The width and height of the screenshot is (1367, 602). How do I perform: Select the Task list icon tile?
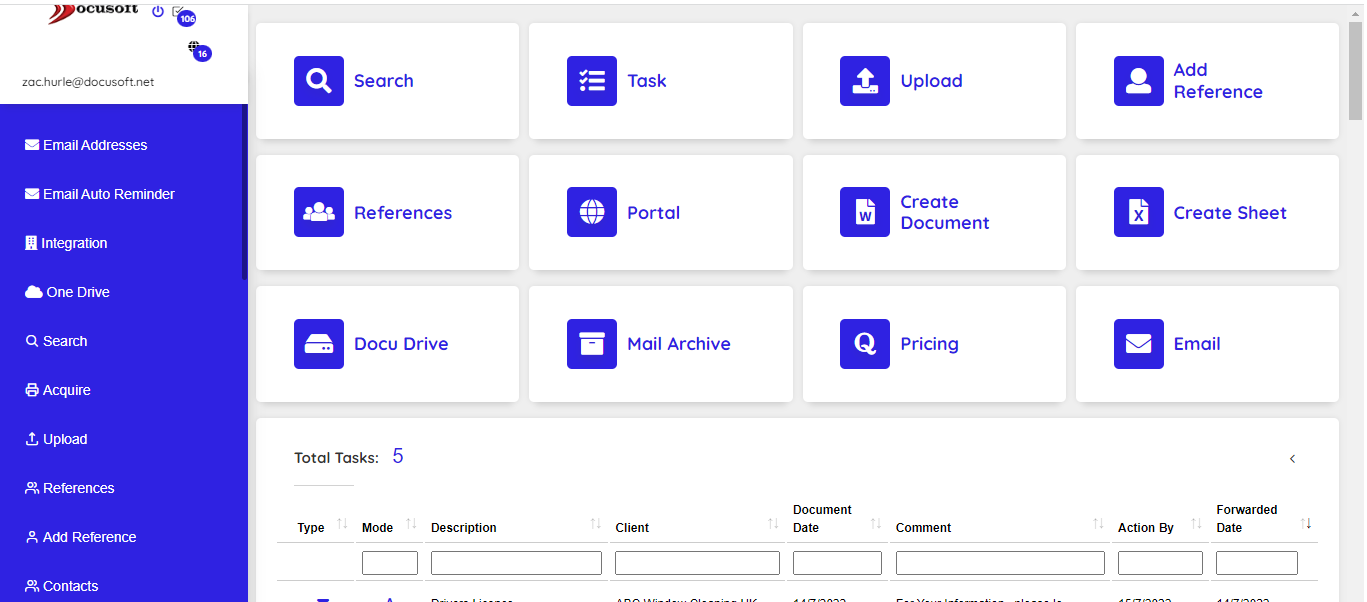coord(591,81)
